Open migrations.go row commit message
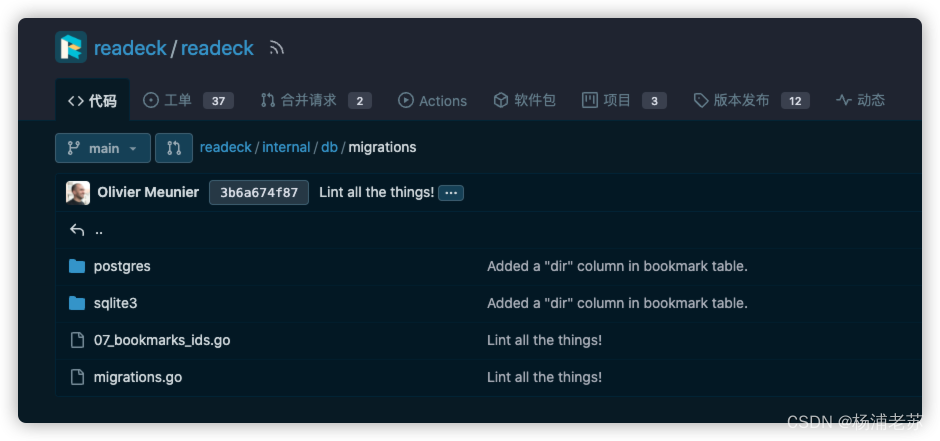Viewport: 940px width, 441px height. click(544, 377)
